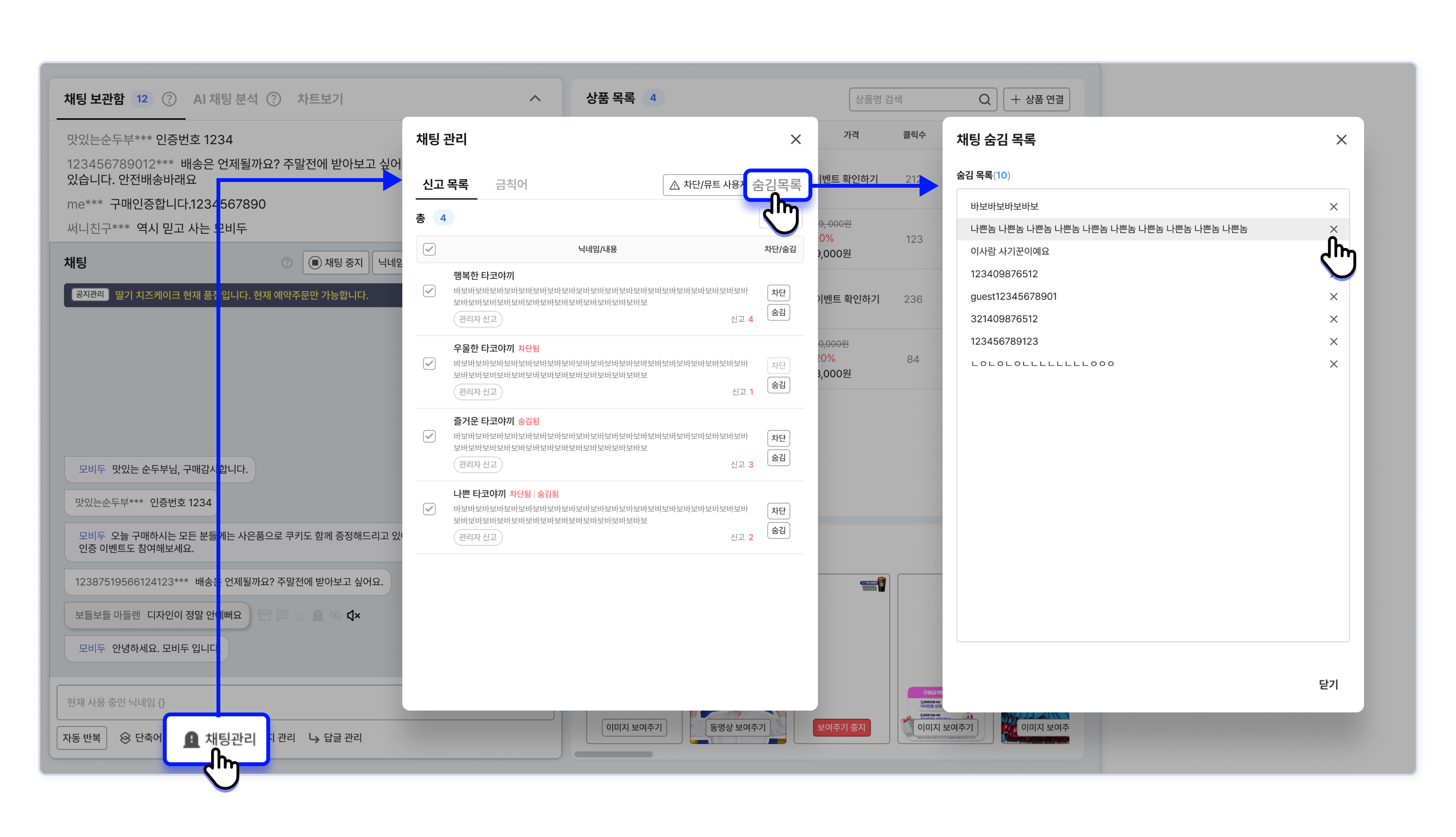This screenshot has height=837, width=1456.
Task: Remove guest12345678901 from hidden list
Action: 1333,296
